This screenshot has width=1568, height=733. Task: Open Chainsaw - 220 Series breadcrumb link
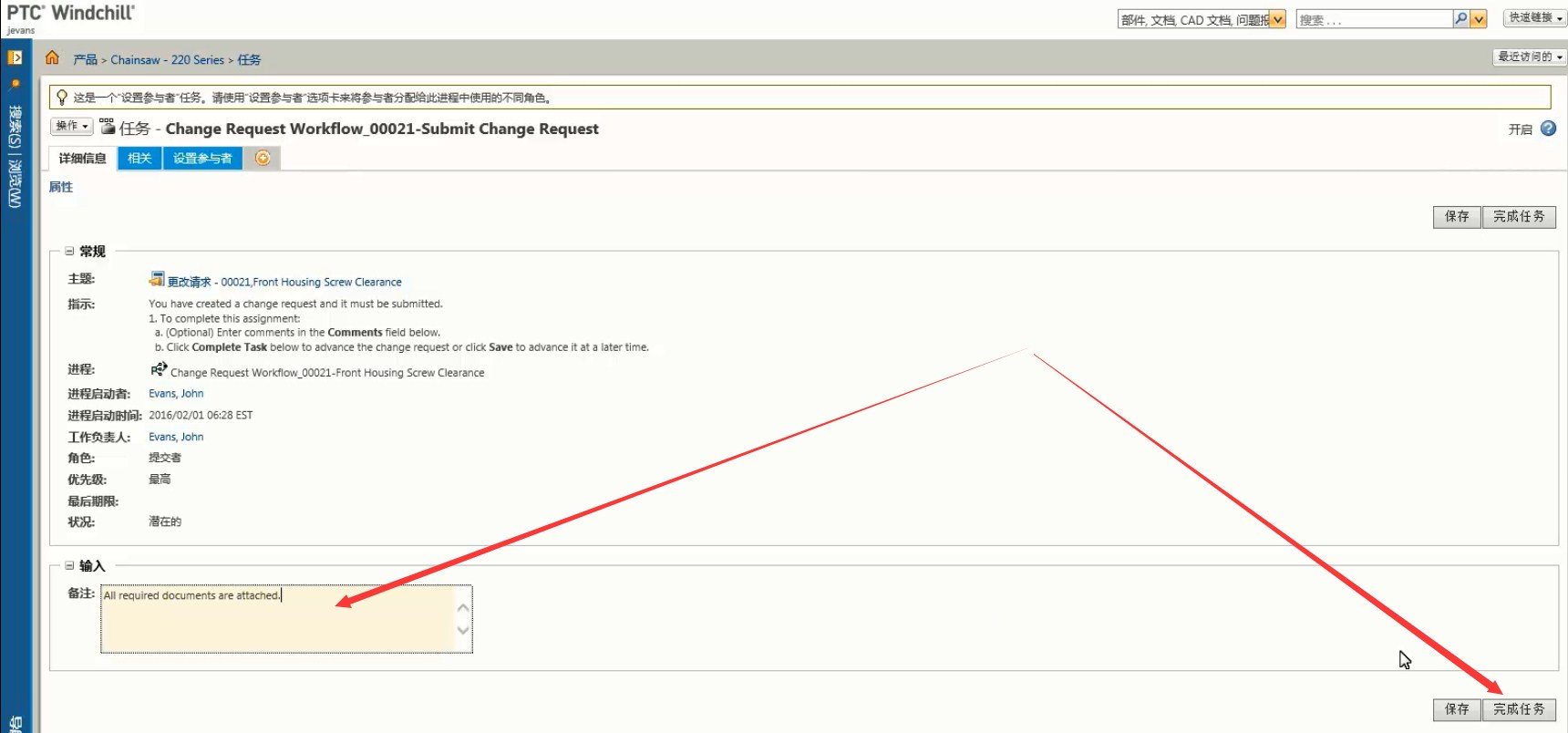coord(168,59)
